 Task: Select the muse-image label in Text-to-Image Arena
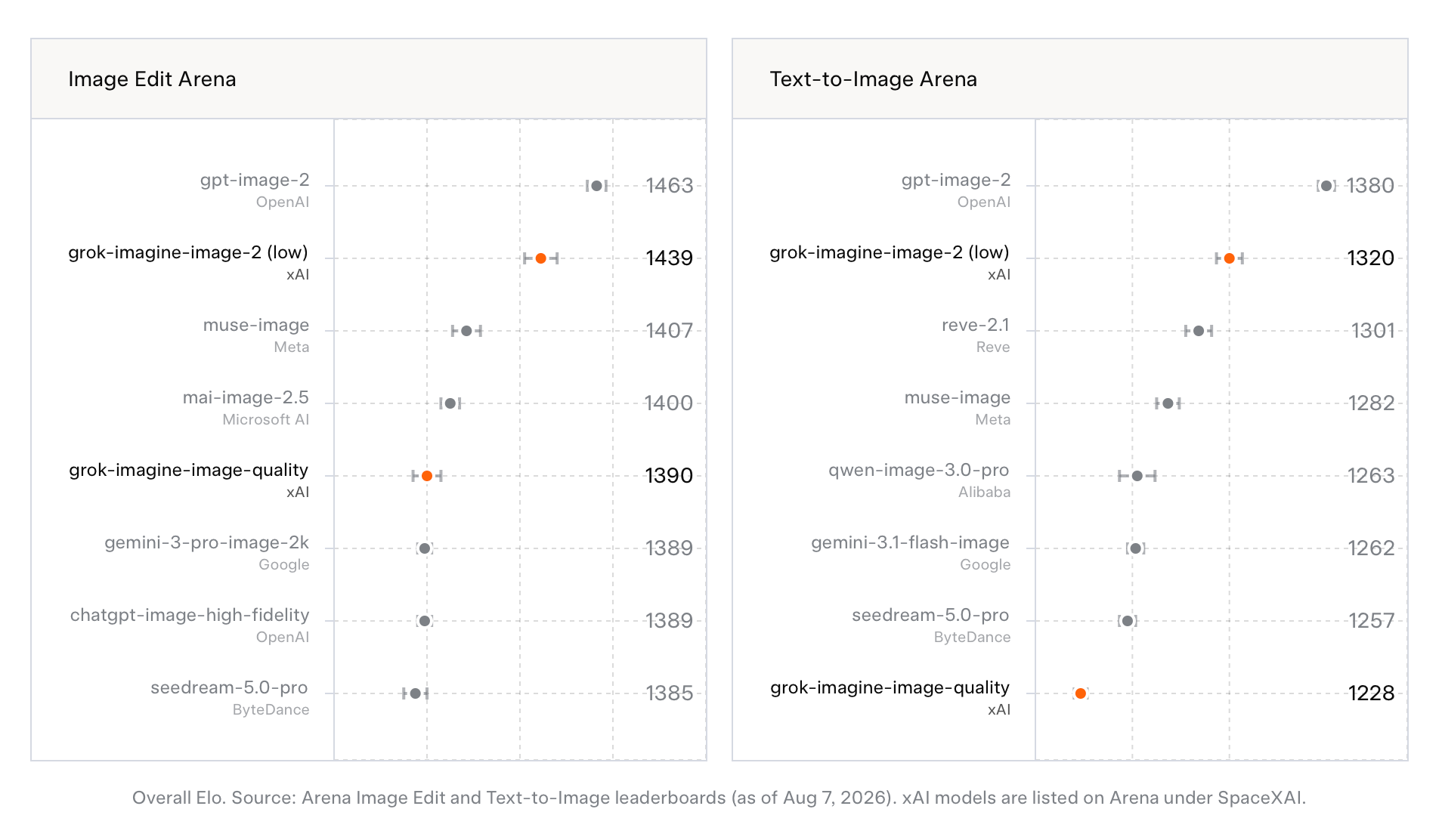[x=958, y=397]
